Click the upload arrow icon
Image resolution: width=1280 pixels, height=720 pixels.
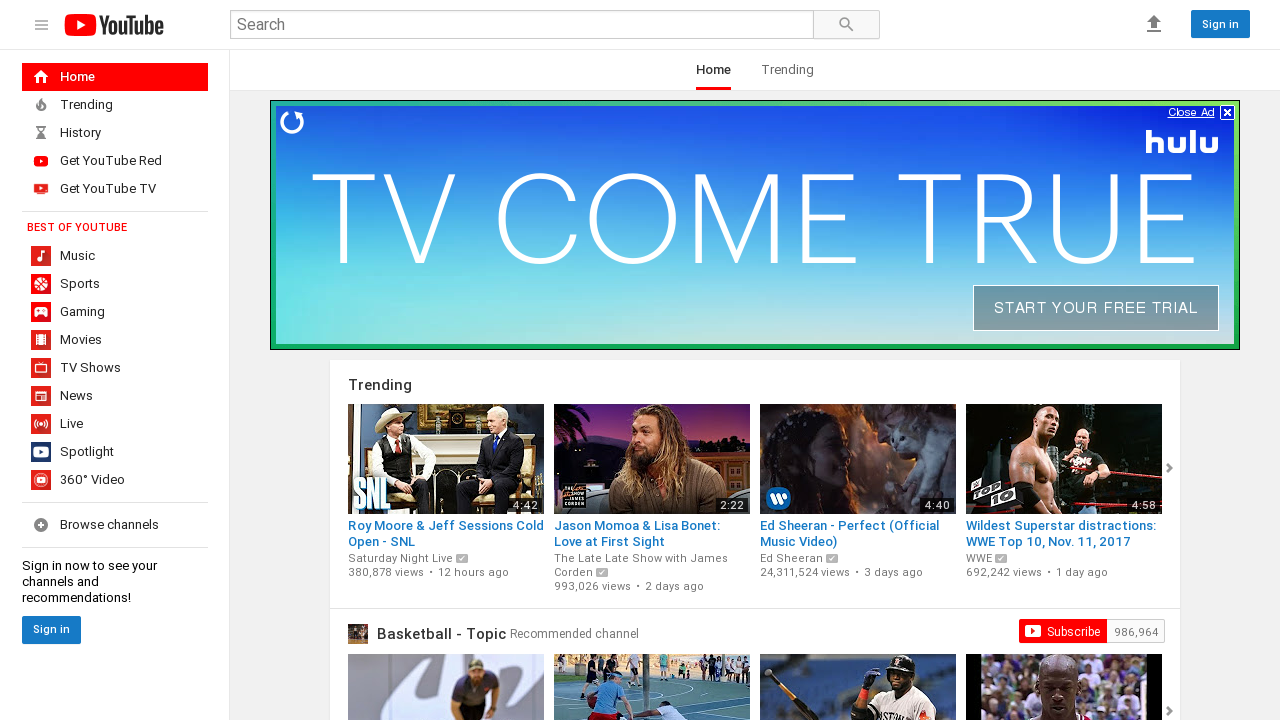(1154, 24)
